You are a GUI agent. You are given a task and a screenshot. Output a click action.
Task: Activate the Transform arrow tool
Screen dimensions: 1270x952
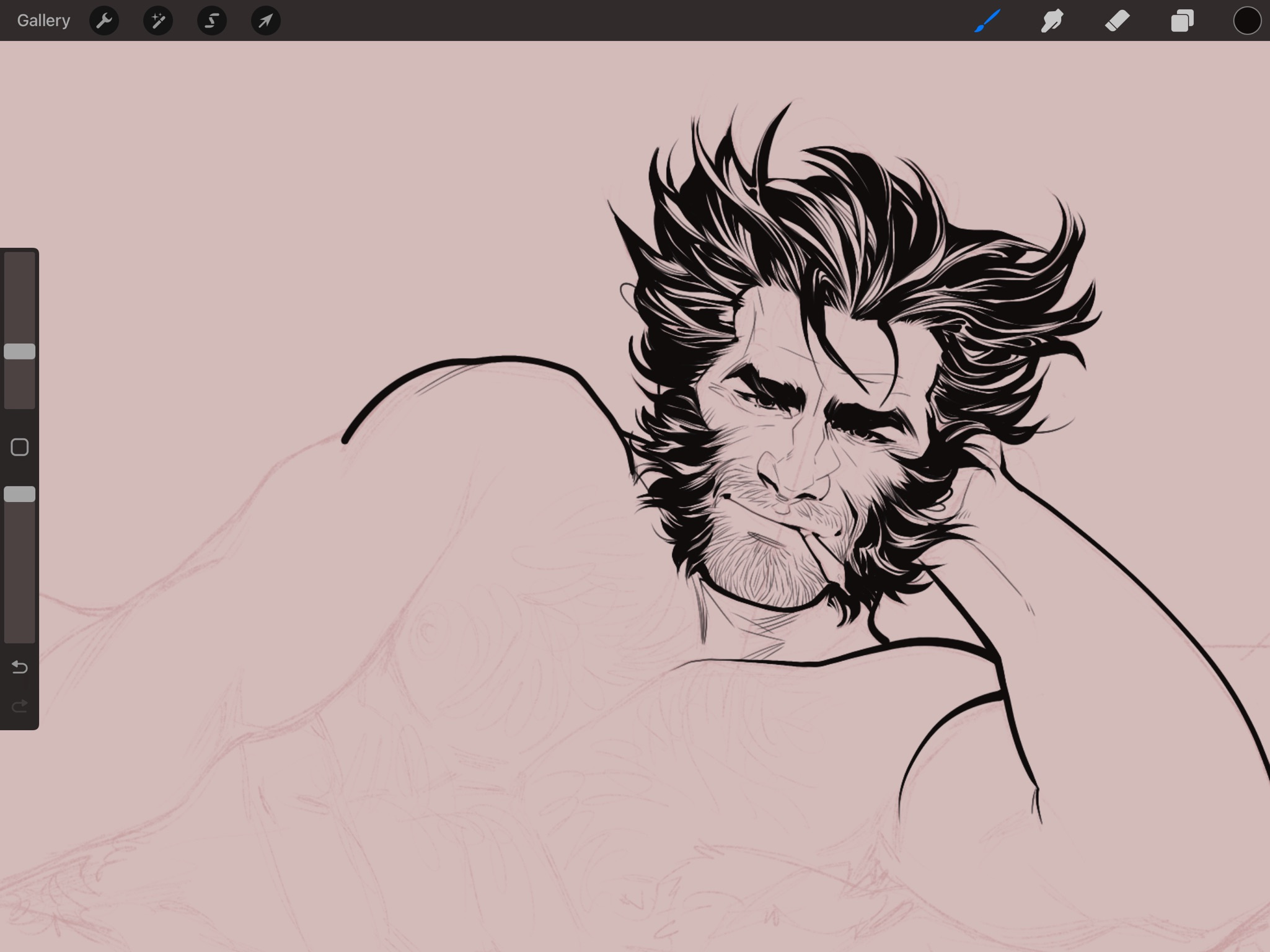266,20
